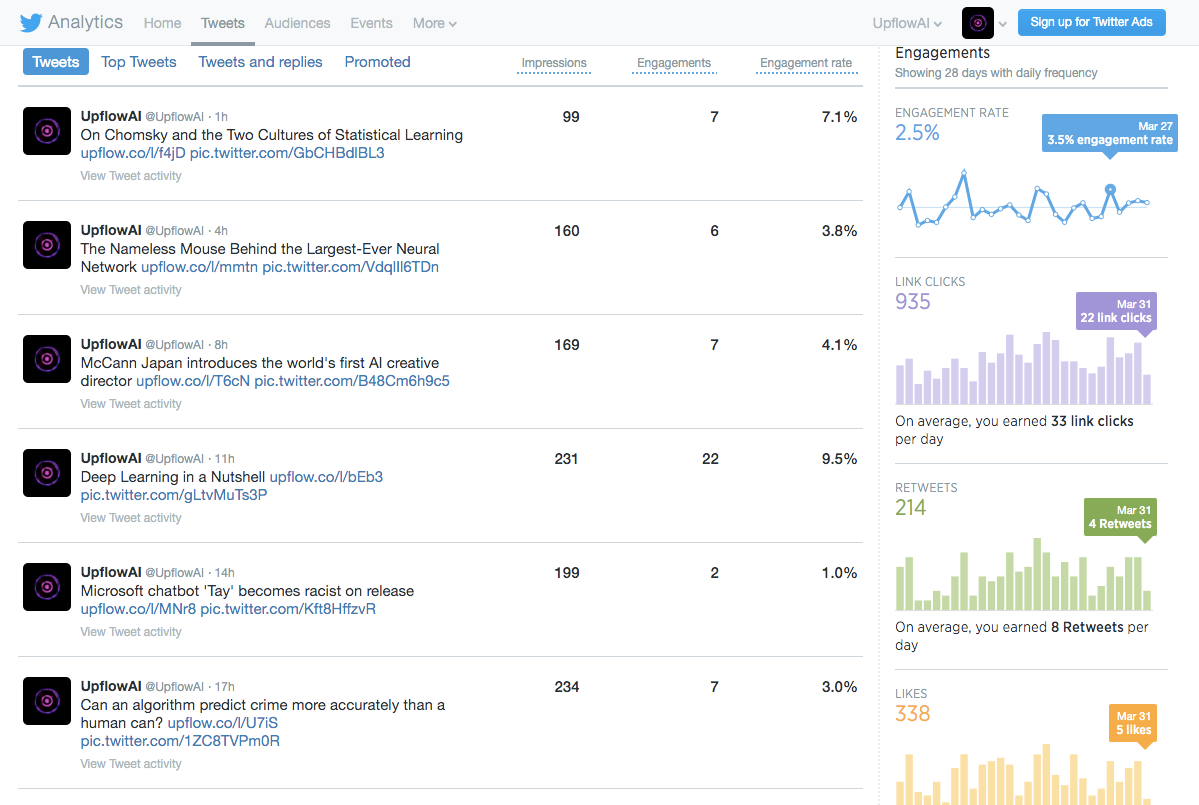Image resolution: width=1199 pixels, height=805 pixels.
Task: Click the 214 Retweets total
Action: click(911, 508)
